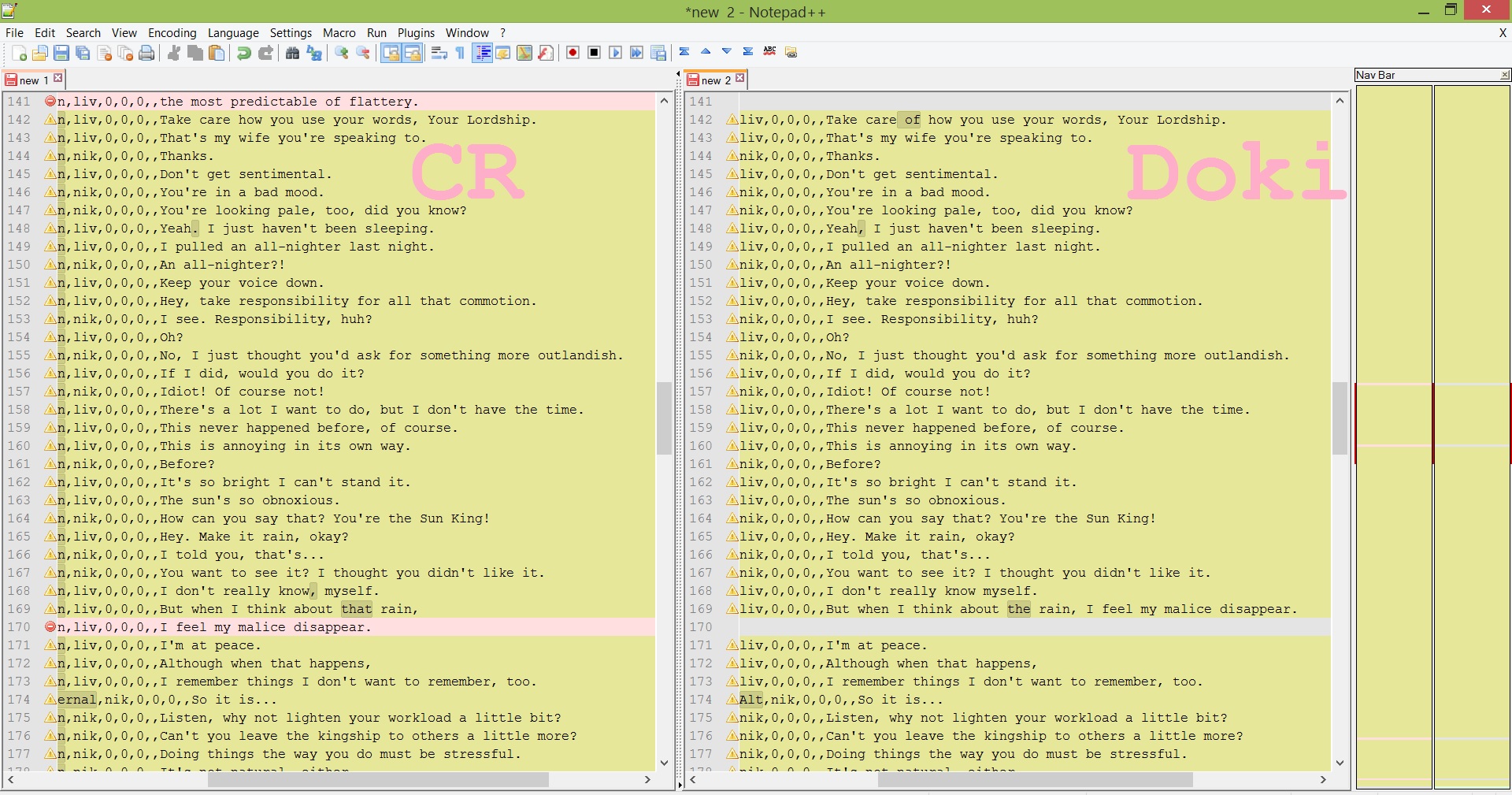Stop macro recording with square icon

click(x=595, y=53)
